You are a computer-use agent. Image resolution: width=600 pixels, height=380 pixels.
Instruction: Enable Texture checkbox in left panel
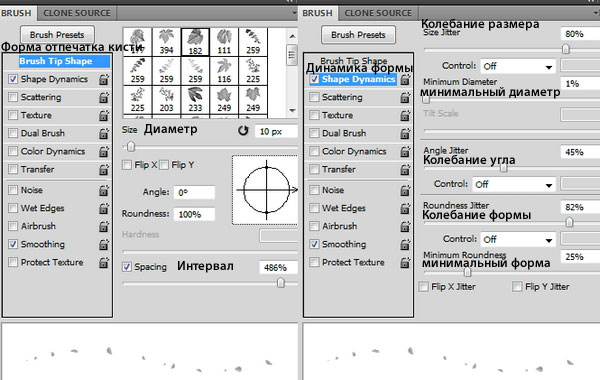tap(13, 115)
